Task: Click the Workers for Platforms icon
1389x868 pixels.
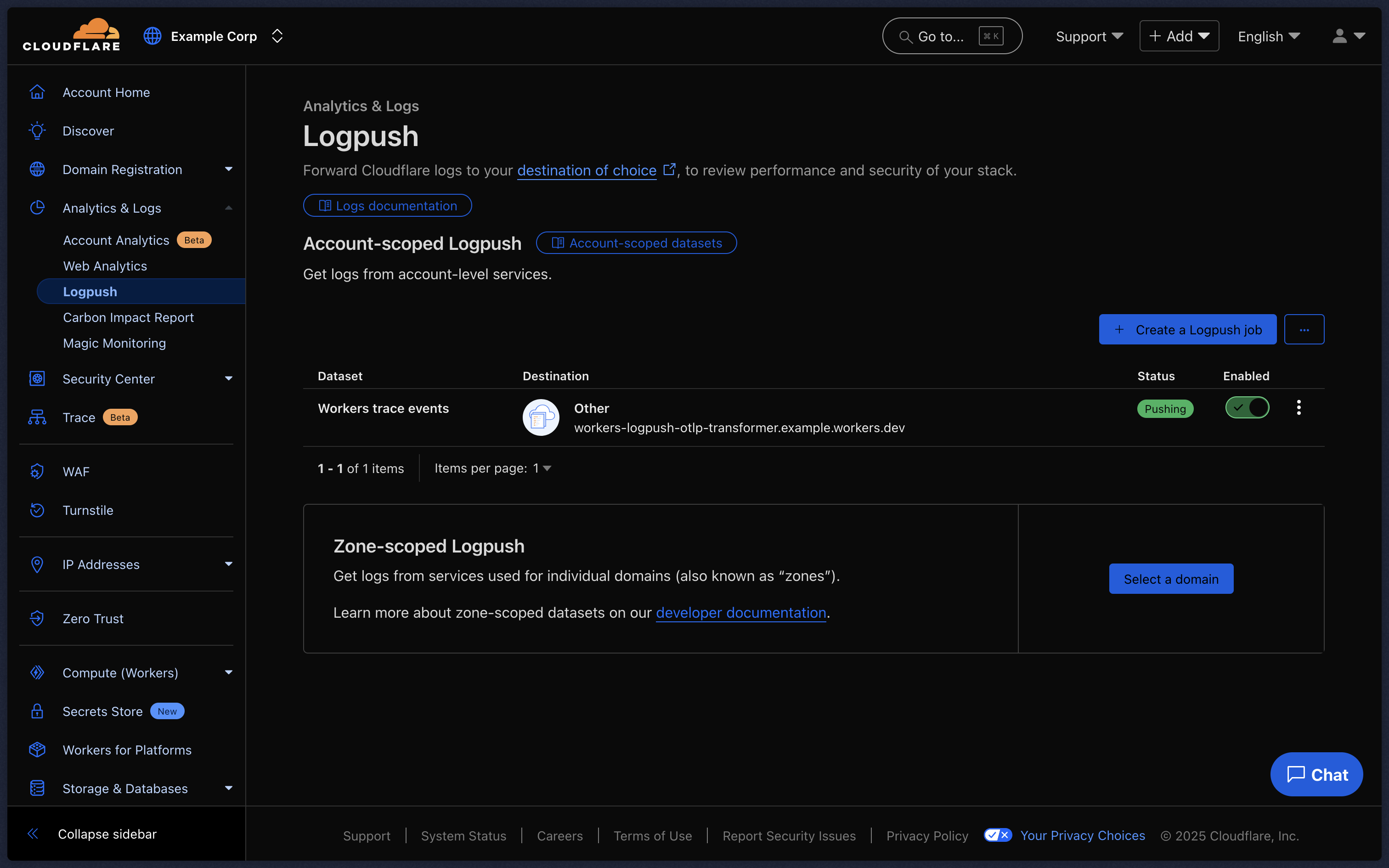Action: [x=37, y=750]
